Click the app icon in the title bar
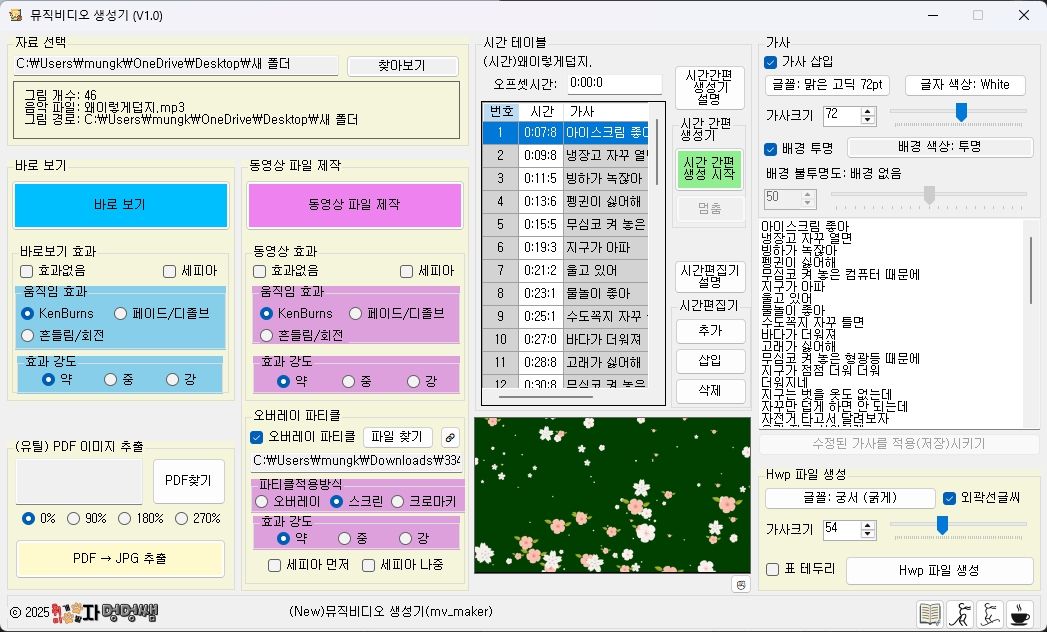 [15, 15]
